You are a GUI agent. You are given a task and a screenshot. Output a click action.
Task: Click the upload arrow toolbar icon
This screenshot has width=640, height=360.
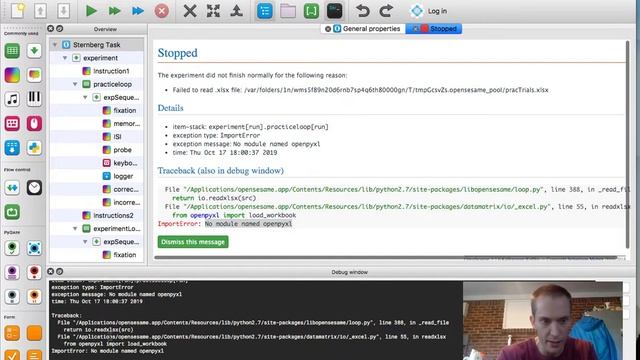[x=237, y=11]
